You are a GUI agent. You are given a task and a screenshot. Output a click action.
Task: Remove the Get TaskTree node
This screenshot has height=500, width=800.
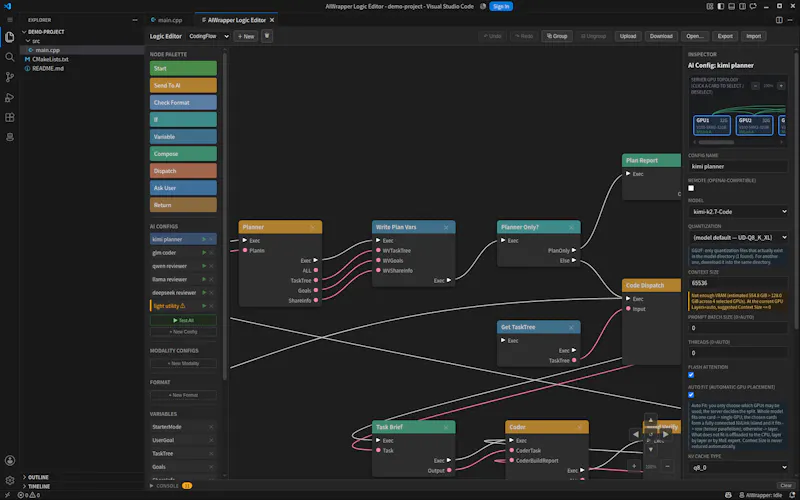pyautogui.click(x=571, y=327)
